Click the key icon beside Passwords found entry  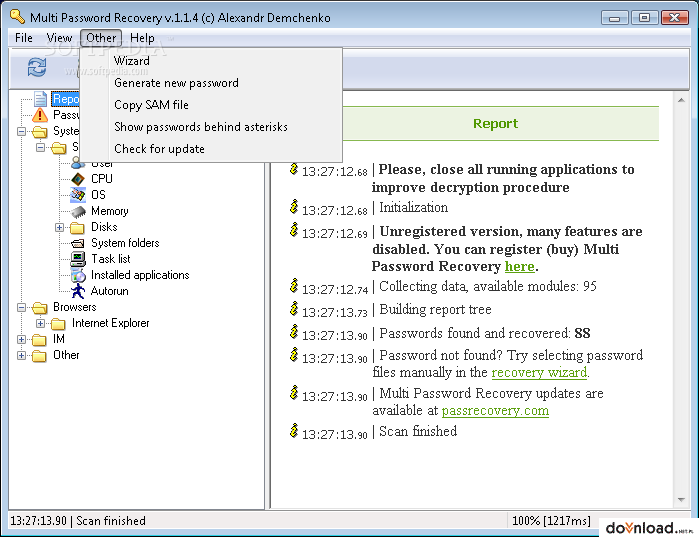(x=293, y=332)
